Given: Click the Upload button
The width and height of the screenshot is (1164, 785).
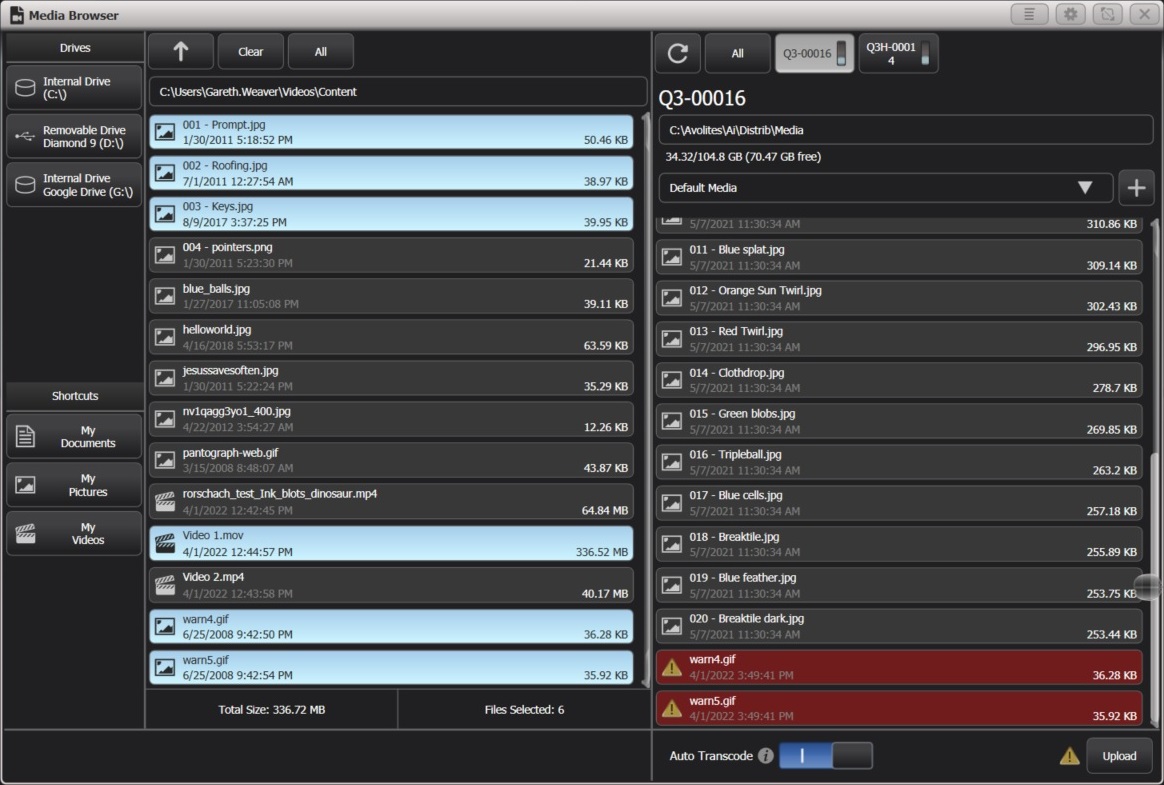Looking at the screenshot, I should (1119, 756).
